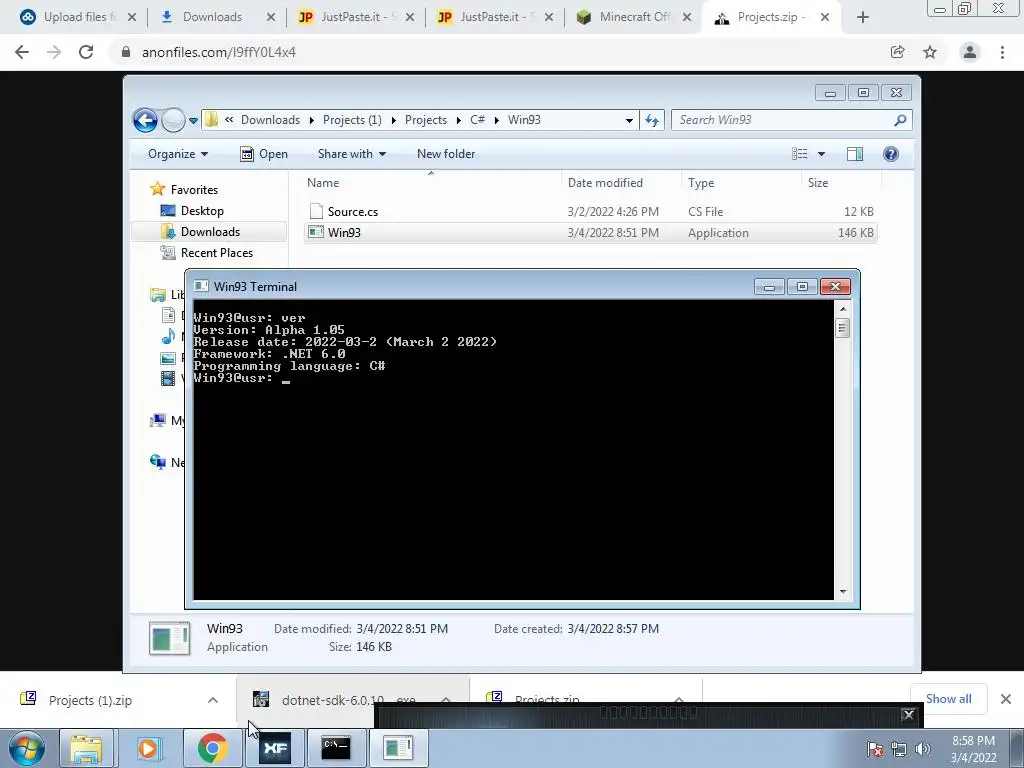Show all downloads
Screen dimensions: 1024x768
click(948, 699)
